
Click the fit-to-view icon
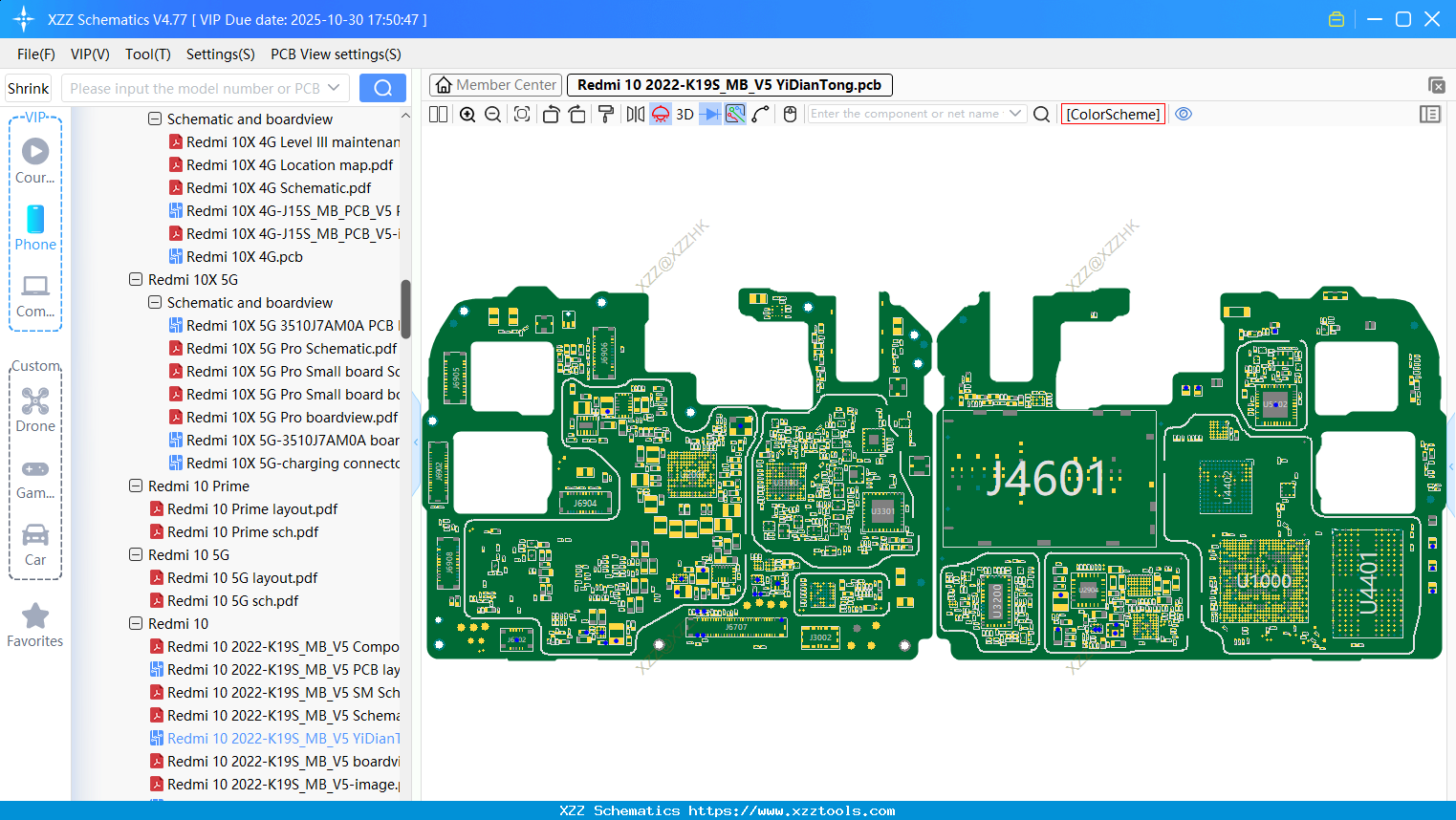[x=522, y=115]
